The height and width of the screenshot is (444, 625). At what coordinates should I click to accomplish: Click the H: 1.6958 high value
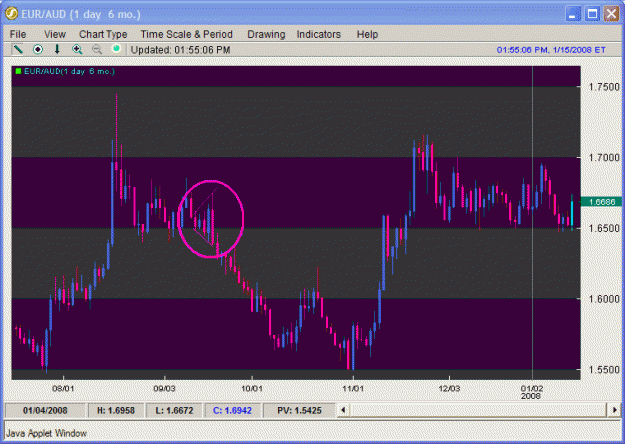pos(116,411)
